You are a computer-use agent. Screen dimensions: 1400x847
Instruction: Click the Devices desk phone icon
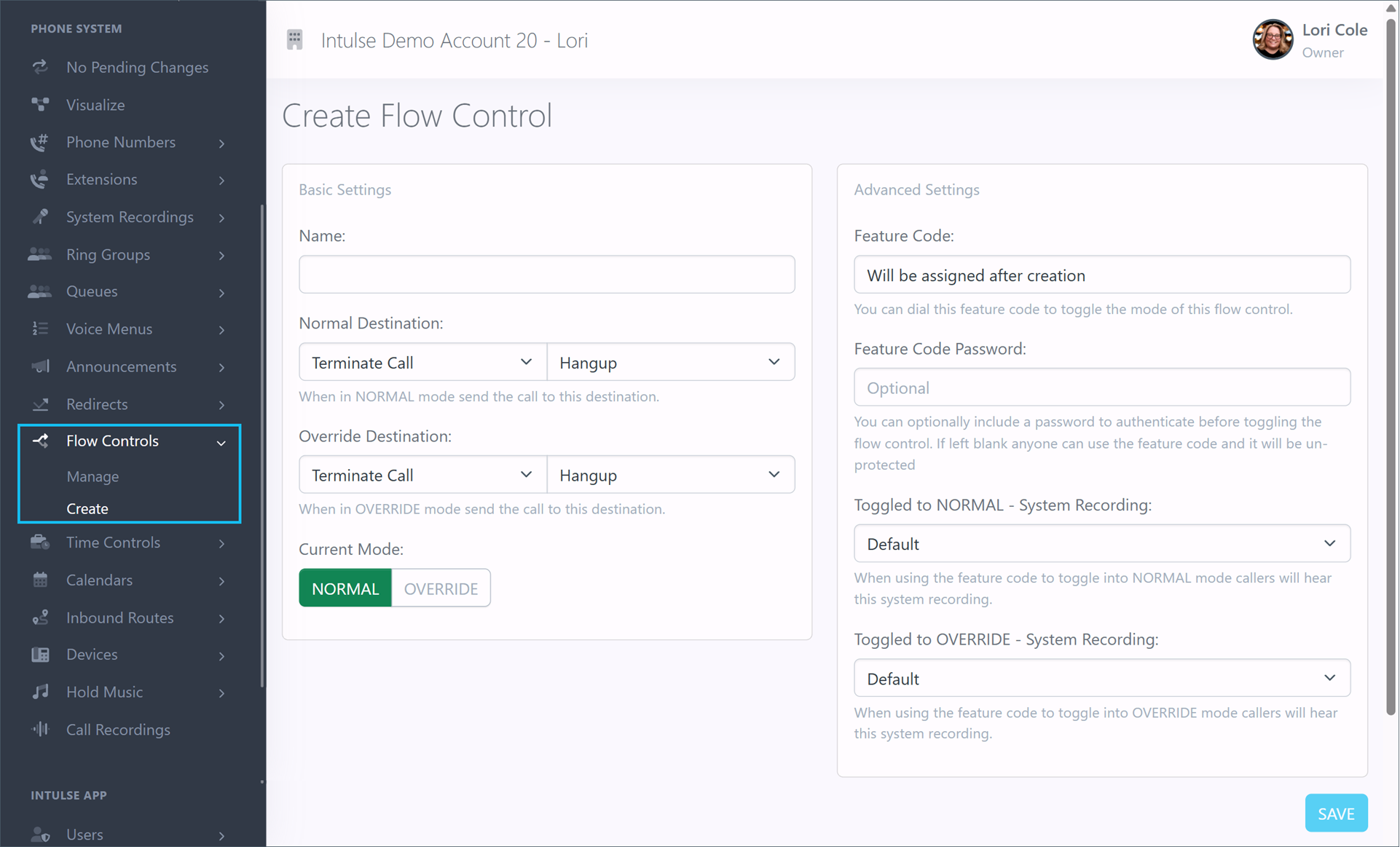point(40,655)
